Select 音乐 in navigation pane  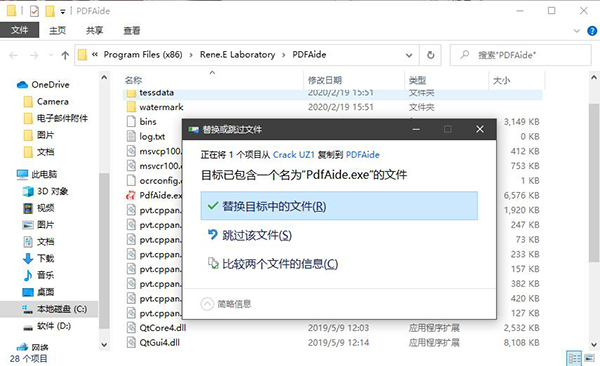39,275
